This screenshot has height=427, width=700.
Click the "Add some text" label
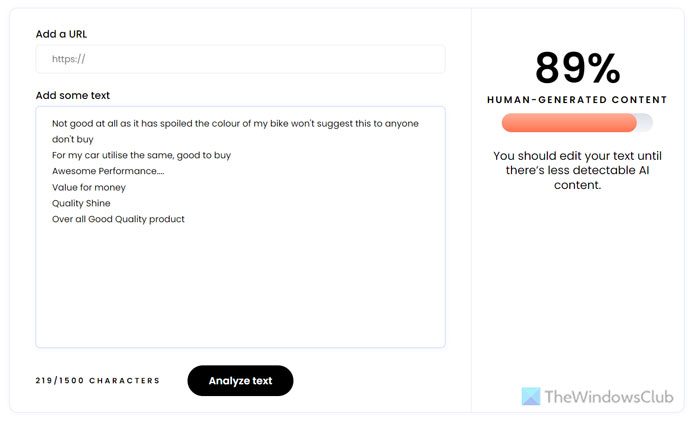tap(73, 96)
